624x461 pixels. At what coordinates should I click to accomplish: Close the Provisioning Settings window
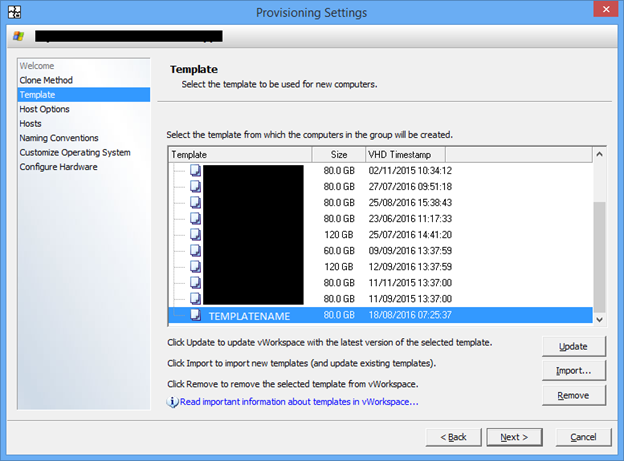[x=606, y=9]
